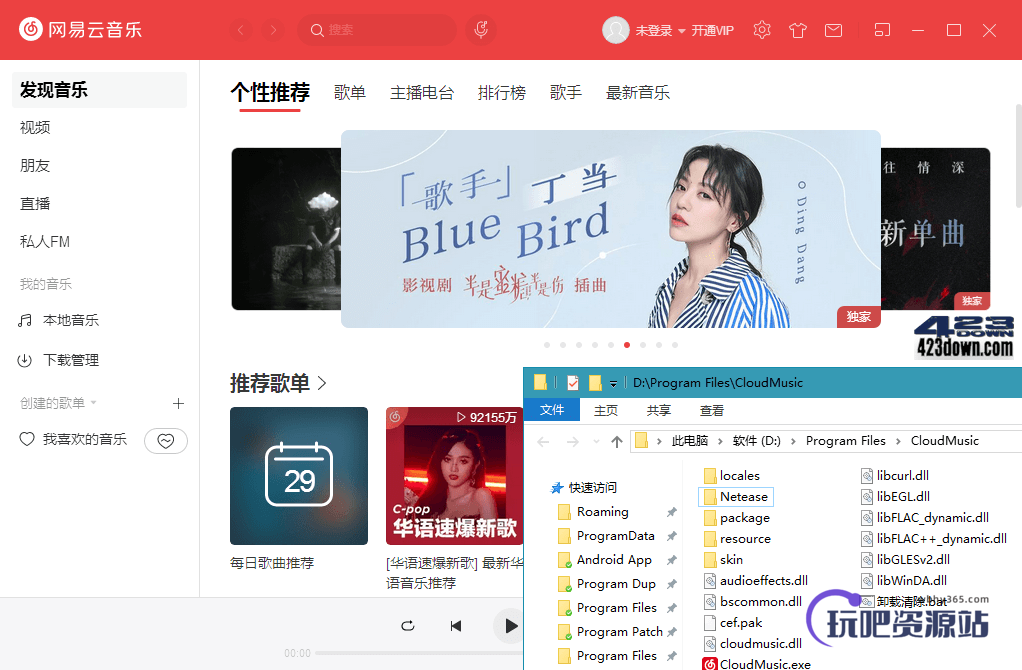Switch to 排行榜 tab

click(x=502, y=93)
